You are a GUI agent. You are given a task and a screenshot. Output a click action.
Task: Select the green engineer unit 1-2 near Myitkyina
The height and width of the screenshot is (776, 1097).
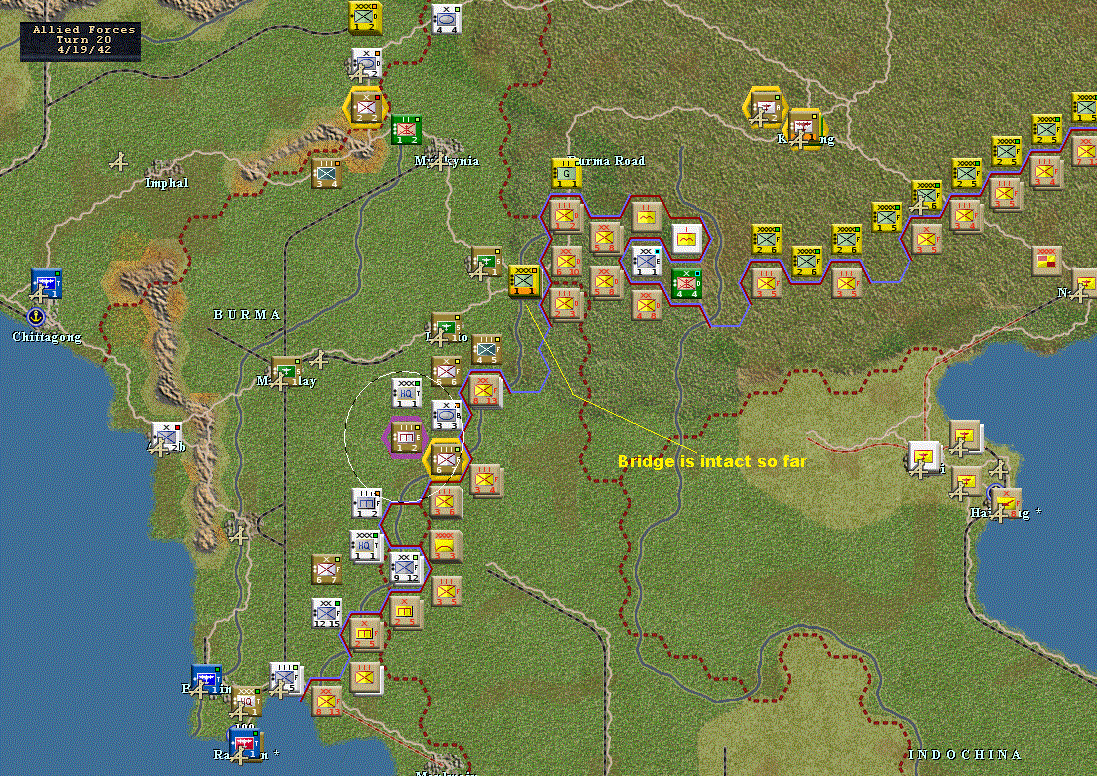(406, 129)
